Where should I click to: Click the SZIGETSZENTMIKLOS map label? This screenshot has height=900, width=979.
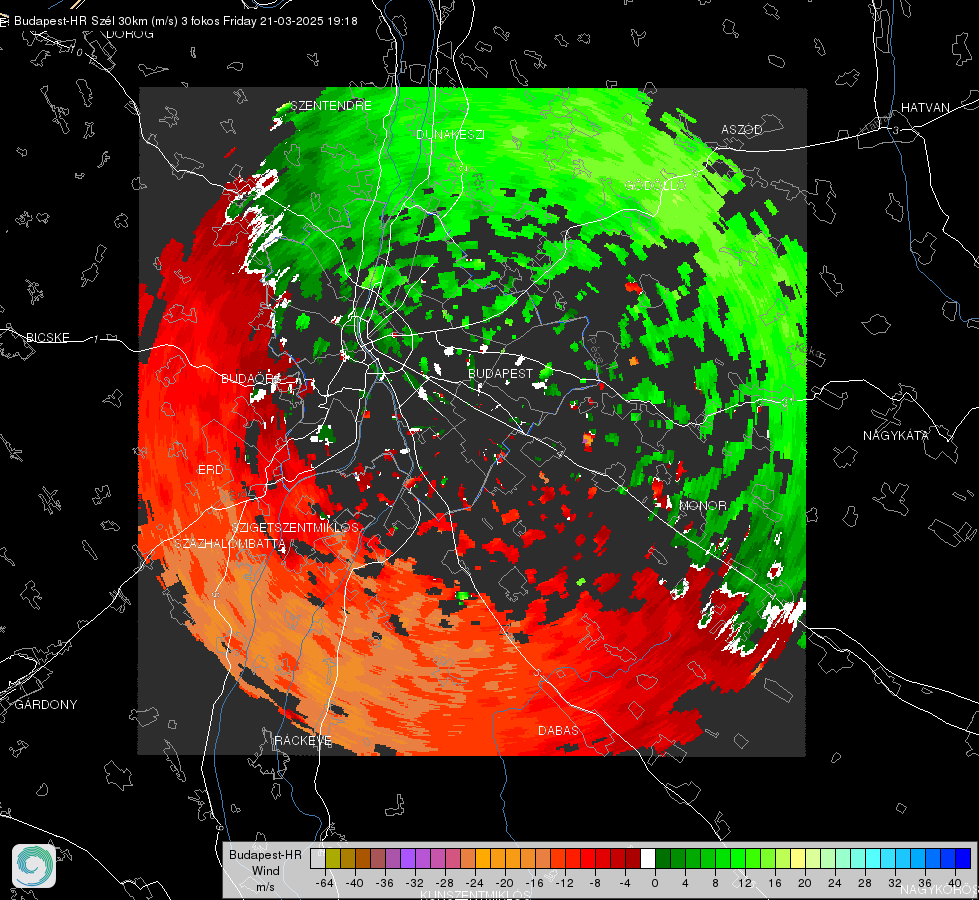tap(295, 527)
